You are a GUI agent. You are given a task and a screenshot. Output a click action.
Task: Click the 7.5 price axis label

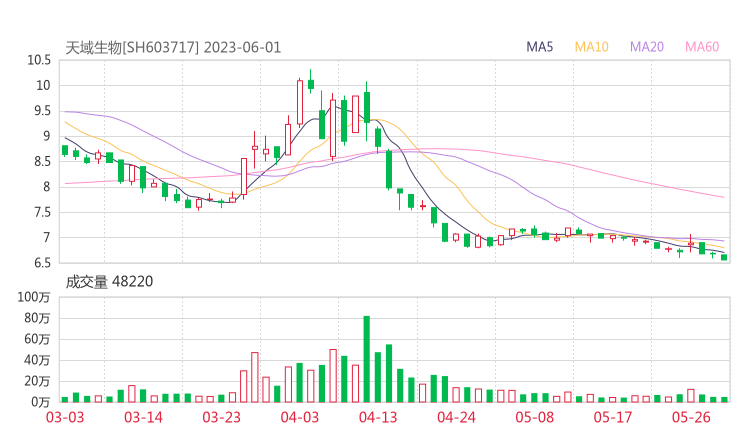42,212
